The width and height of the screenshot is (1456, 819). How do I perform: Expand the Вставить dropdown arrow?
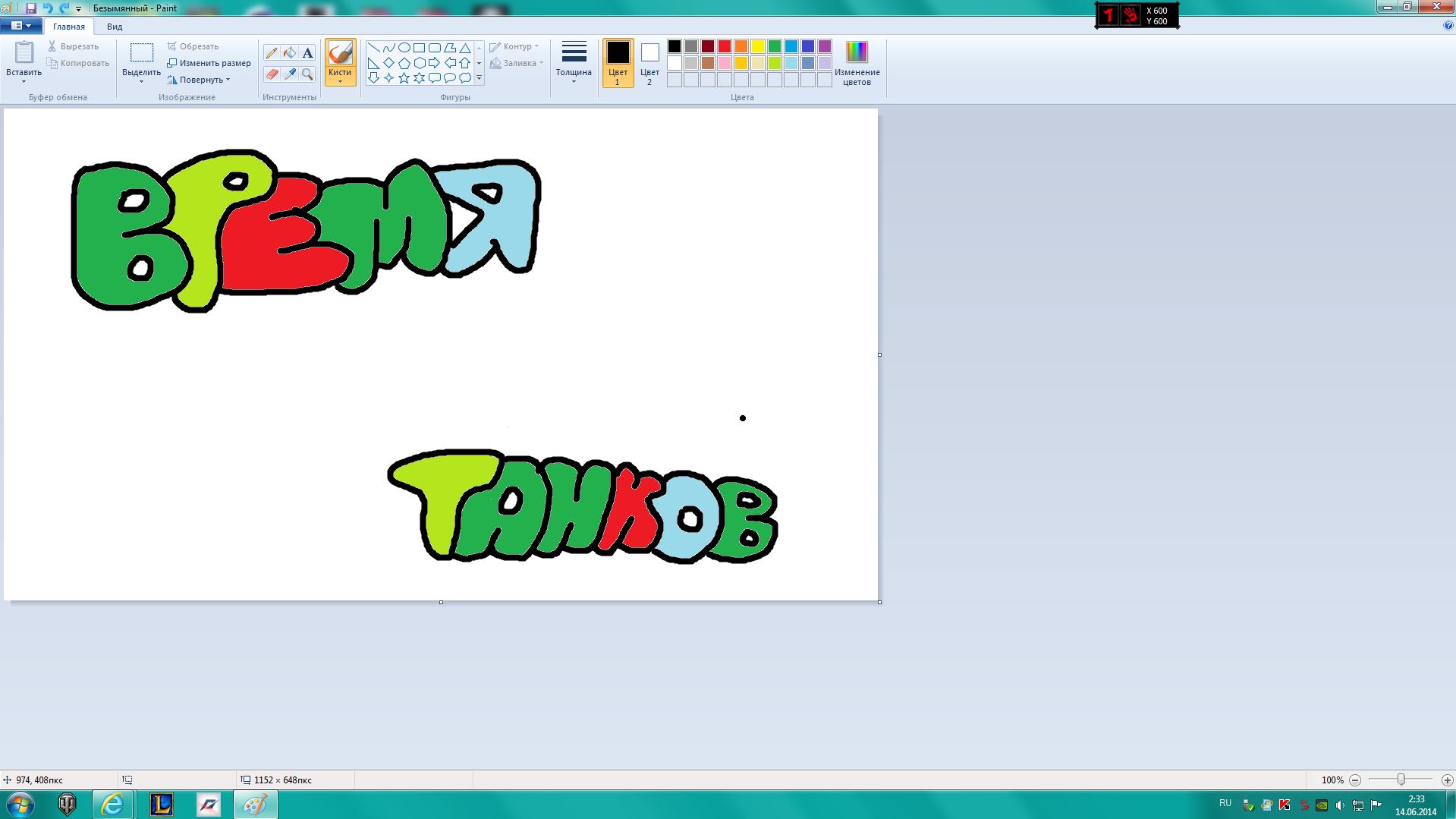click(24, 82)
